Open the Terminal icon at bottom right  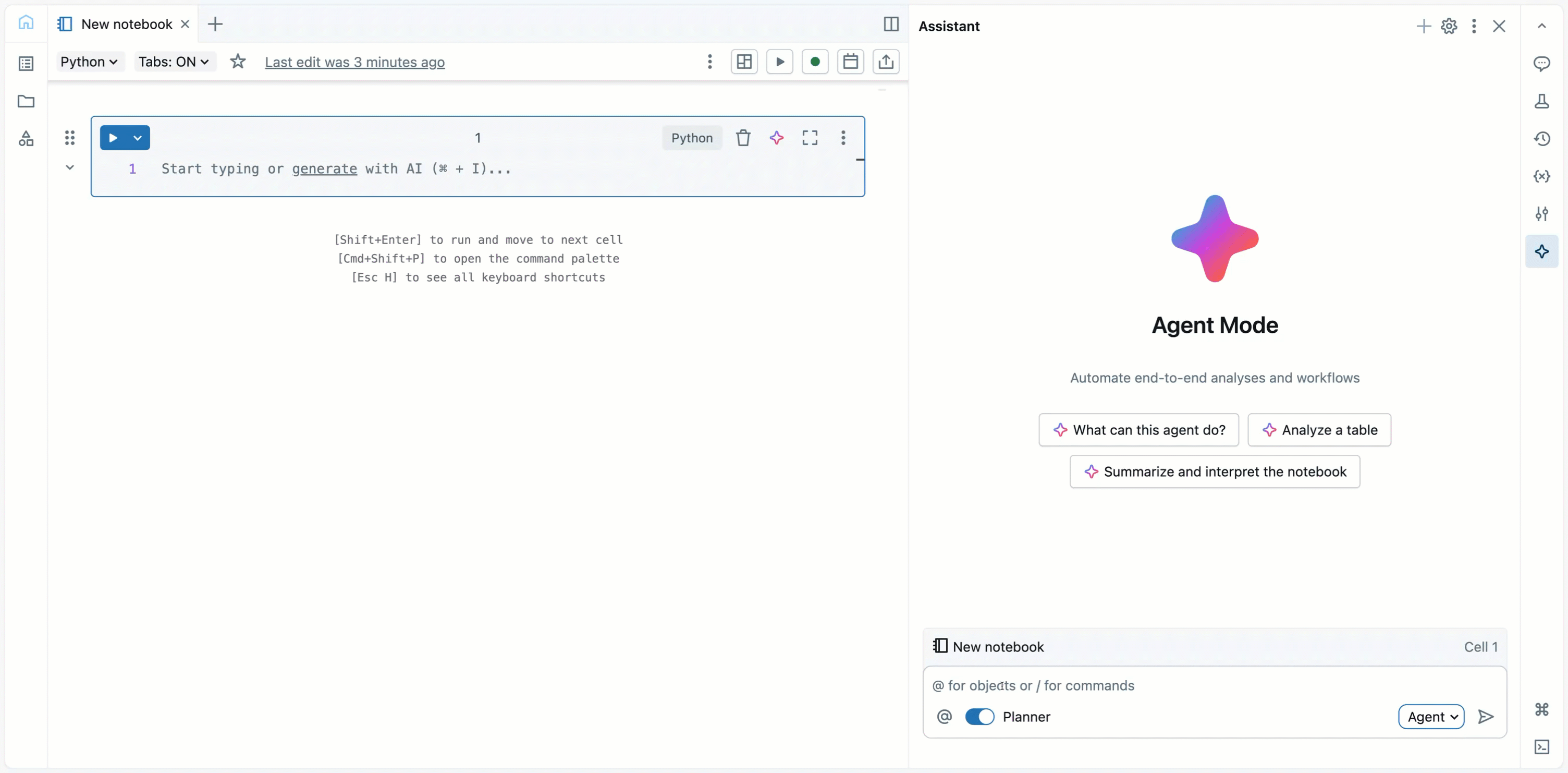pos(1542,747)
